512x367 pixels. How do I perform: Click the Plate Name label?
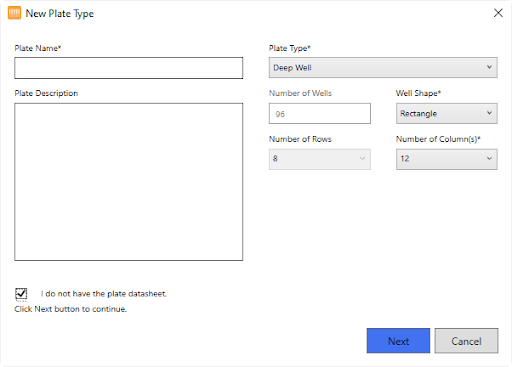(38, 48)
